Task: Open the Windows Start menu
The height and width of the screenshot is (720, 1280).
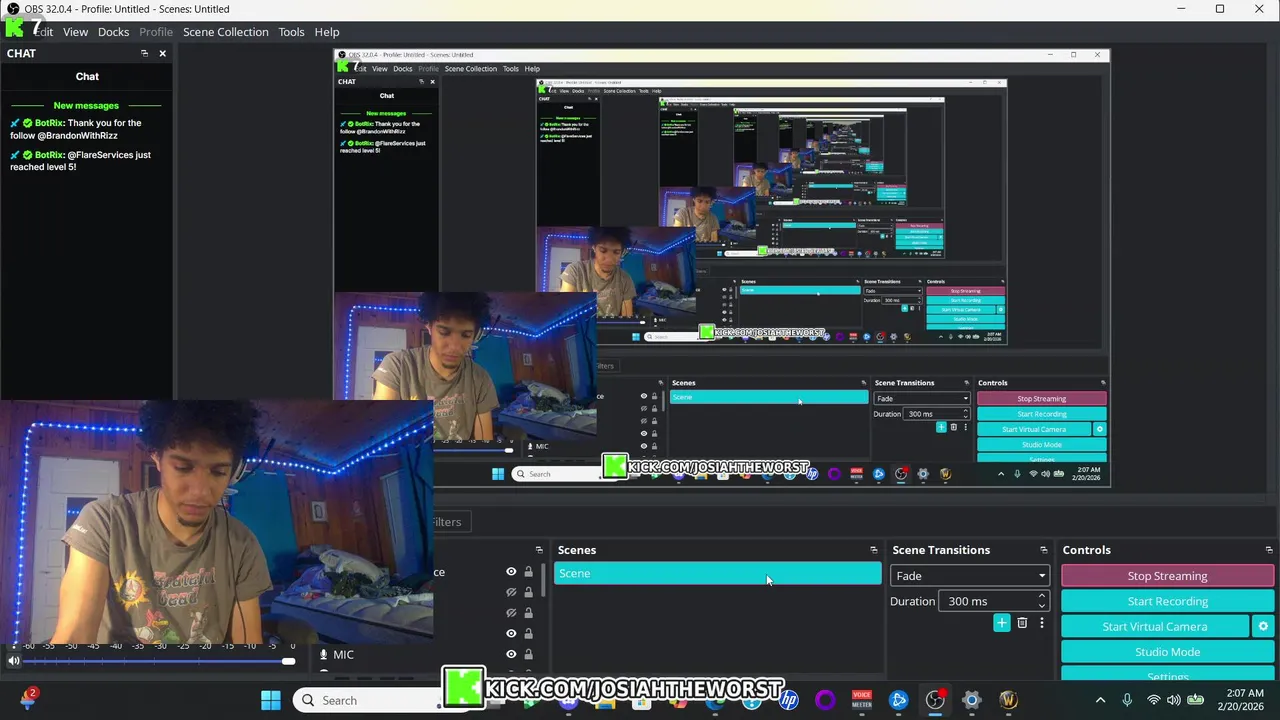Action: 271,700
